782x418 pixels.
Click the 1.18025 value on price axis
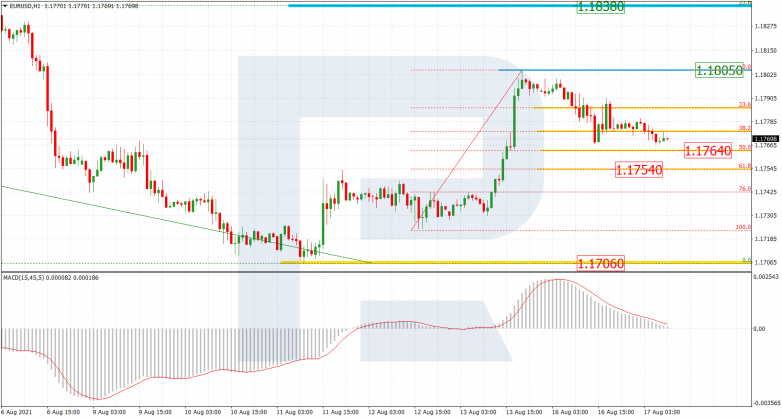click(x=766, y=75)
